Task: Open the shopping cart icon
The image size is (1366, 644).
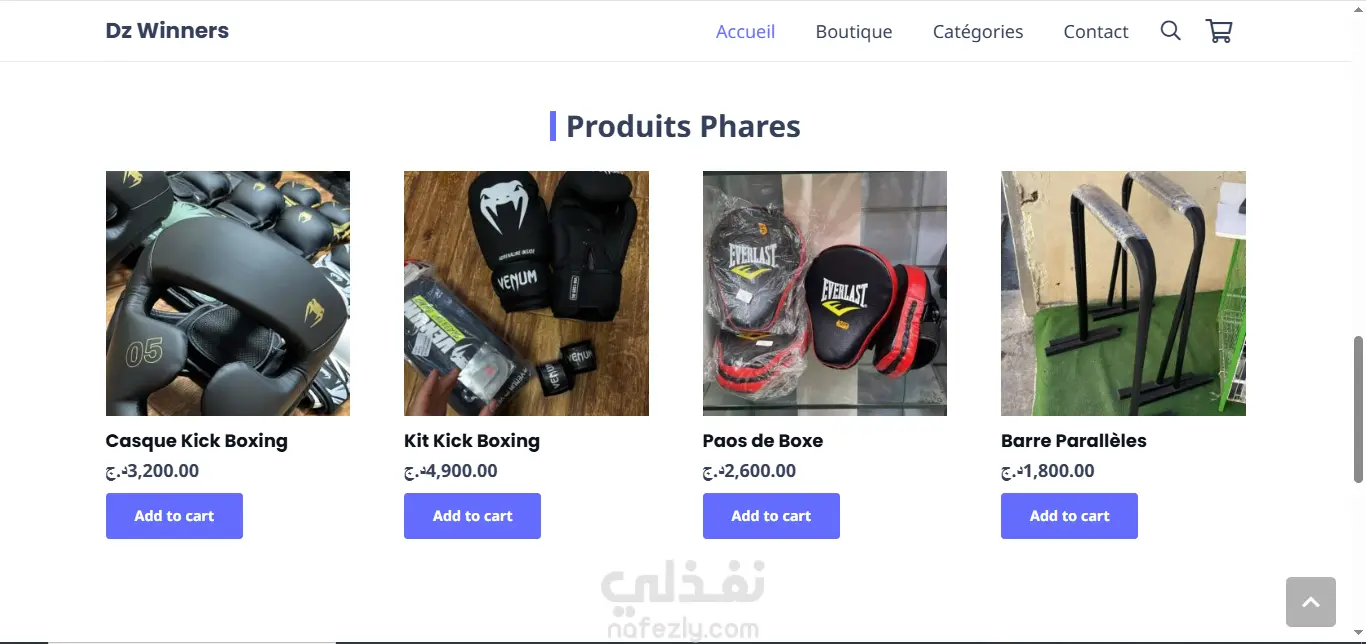Action: click(x=1219, y=31)
